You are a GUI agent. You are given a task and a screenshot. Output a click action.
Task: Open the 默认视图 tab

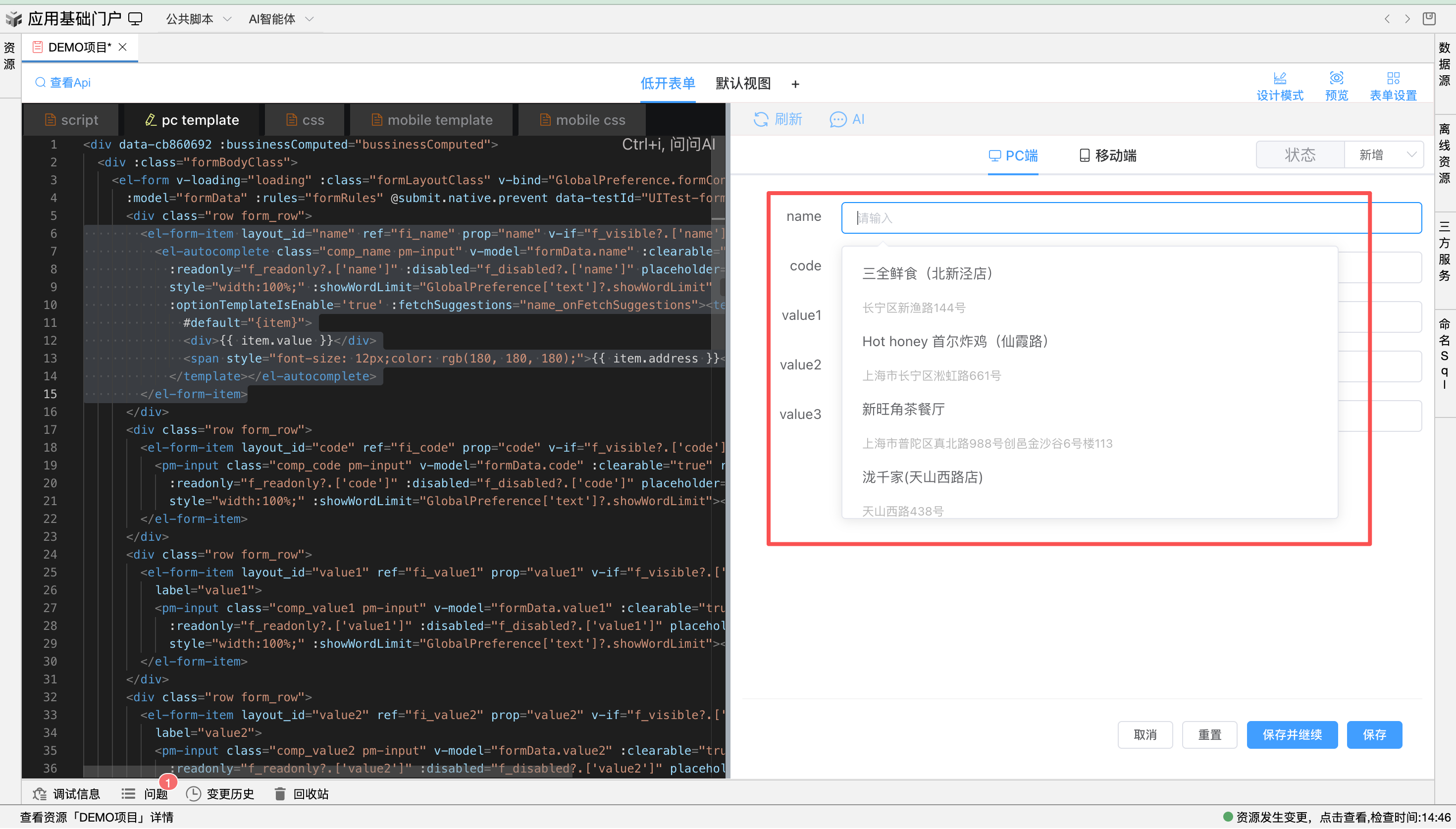tap(743, 84)
